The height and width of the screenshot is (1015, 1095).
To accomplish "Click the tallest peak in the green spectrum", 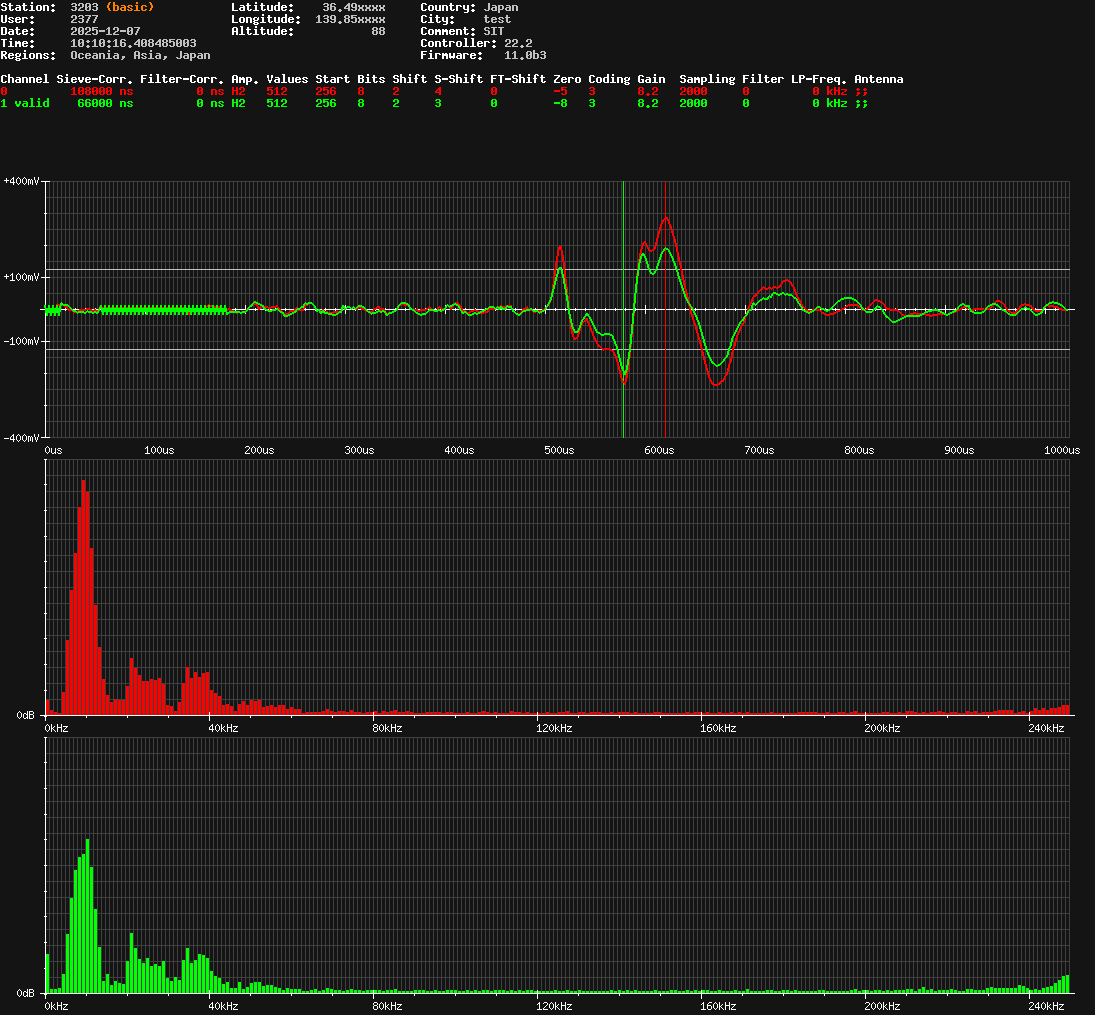I will tap(87, 842).
